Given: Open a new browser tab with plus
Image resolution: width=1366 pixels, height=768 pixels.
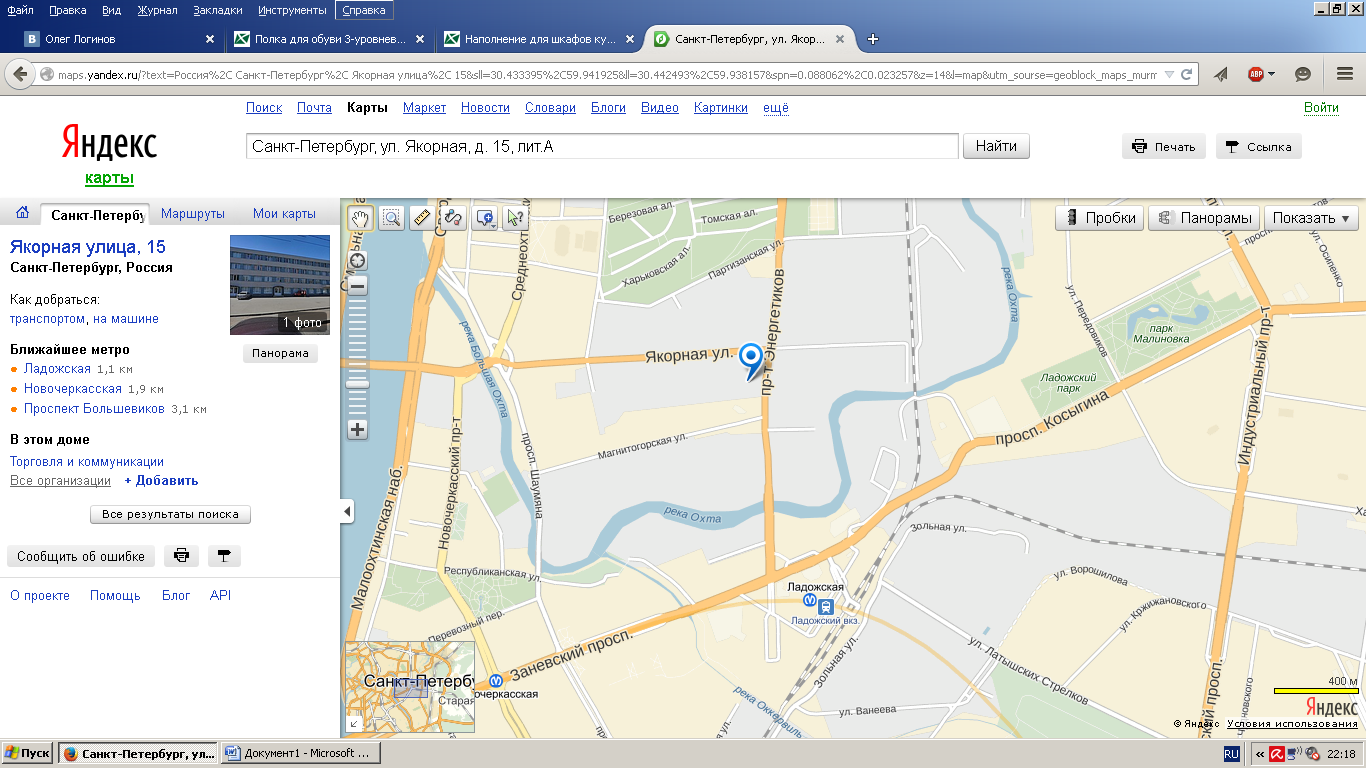Looking at the screenshot, I should (873, 39).
